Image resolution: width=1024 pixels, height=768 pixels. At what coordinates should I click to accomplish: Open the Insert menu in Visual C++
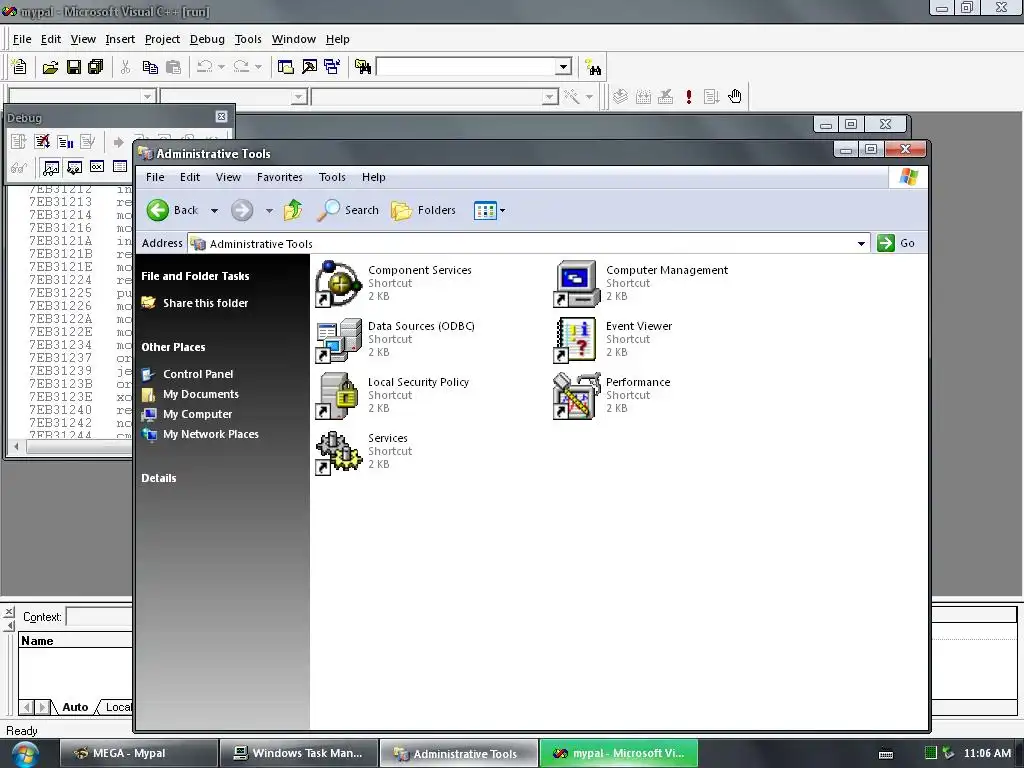click(x=120, y=39)
